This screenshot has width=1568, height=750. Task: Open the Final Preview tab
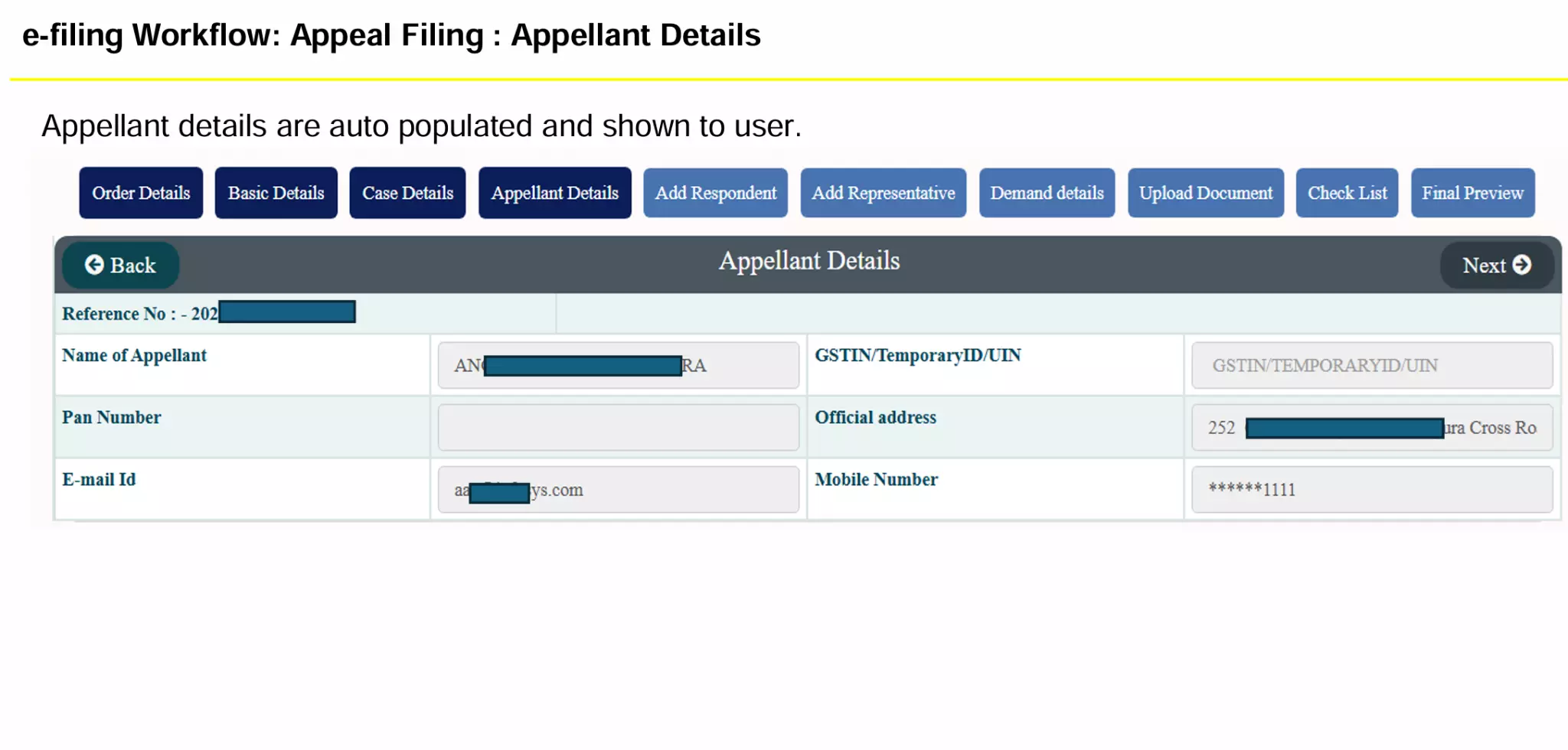(x=1472, y=193)
